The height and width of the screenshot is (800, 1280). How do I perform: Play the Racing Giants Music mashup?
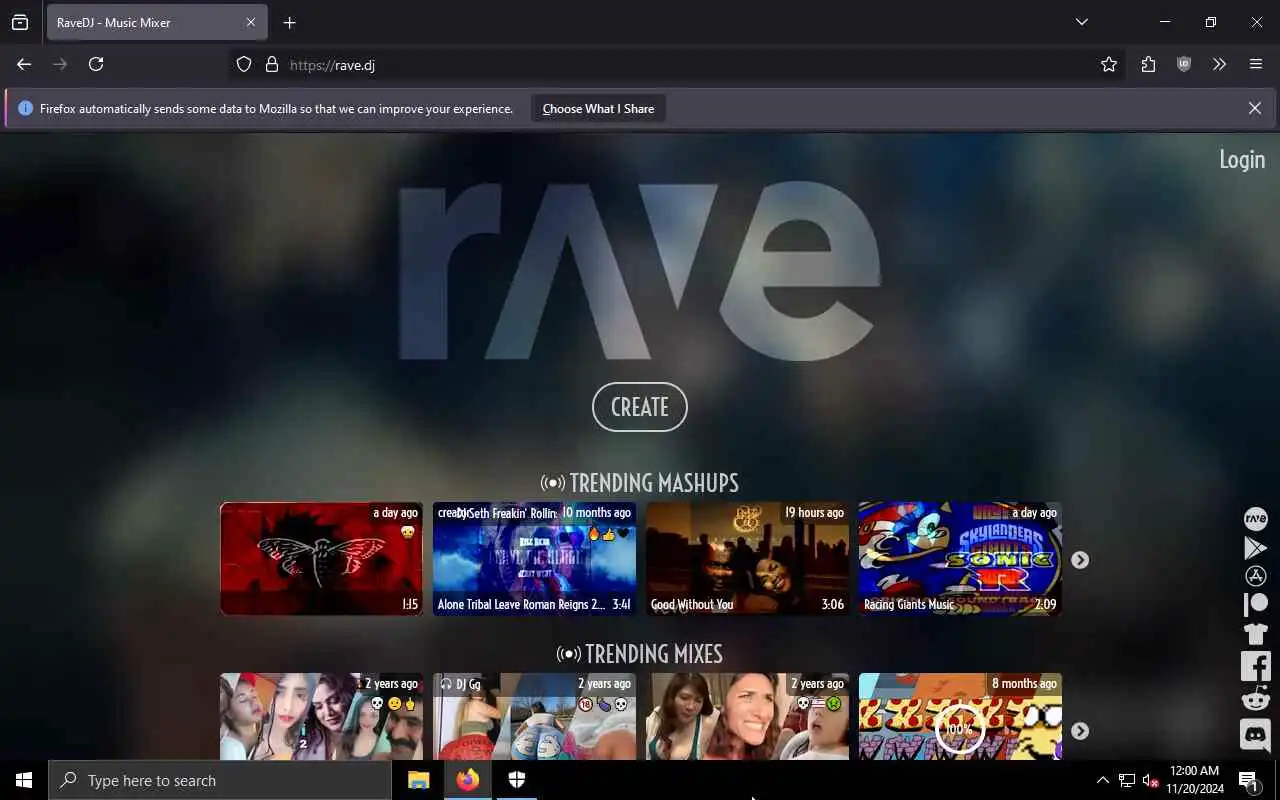pos(960,559)
